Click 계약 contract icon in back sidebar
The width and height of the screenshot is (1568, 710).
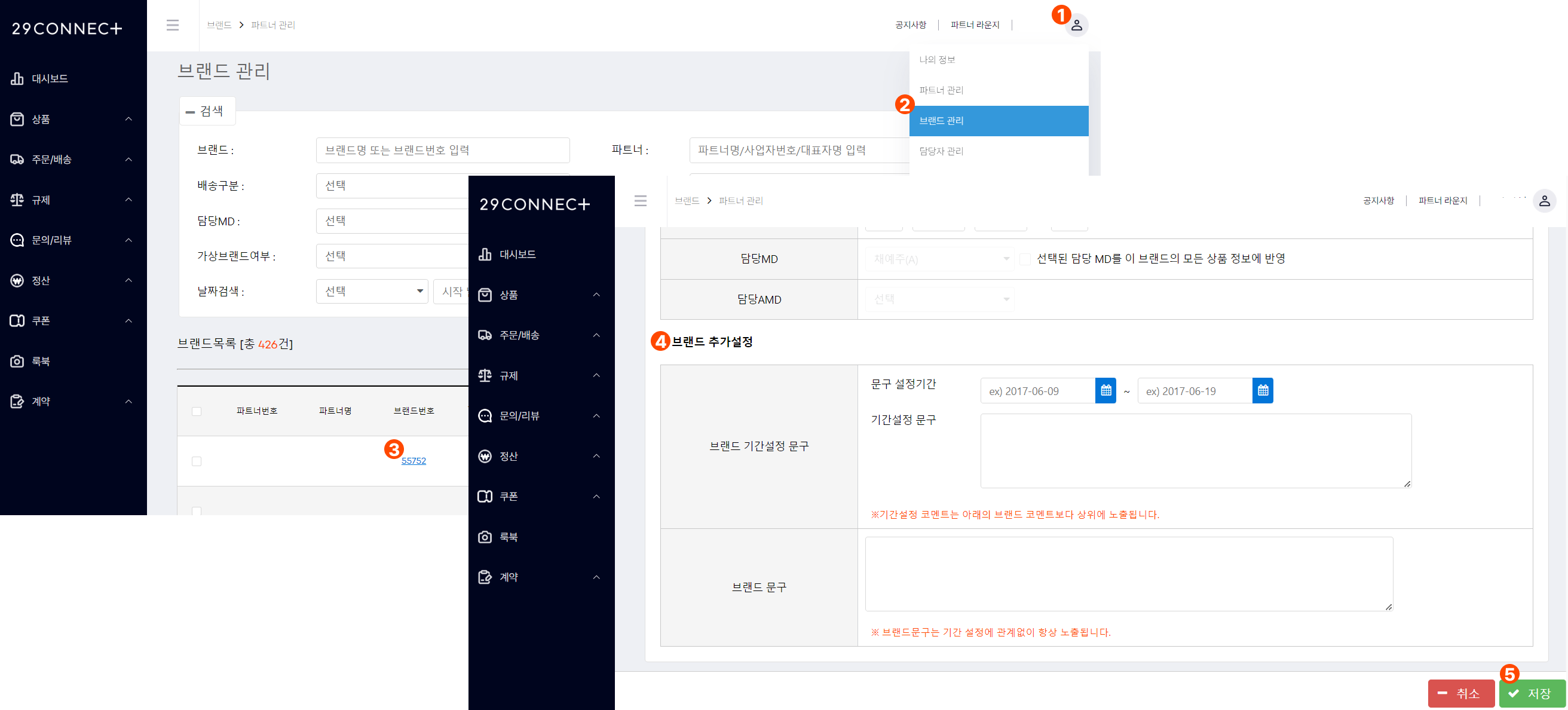17,401
